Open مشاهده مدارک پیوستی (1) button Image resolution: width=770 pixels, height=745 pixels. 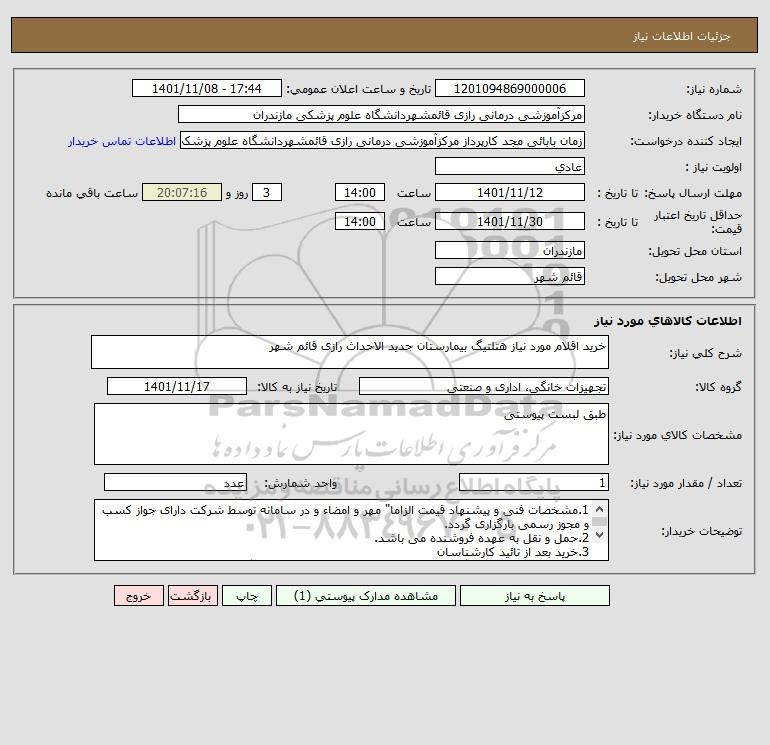[366, 596]
